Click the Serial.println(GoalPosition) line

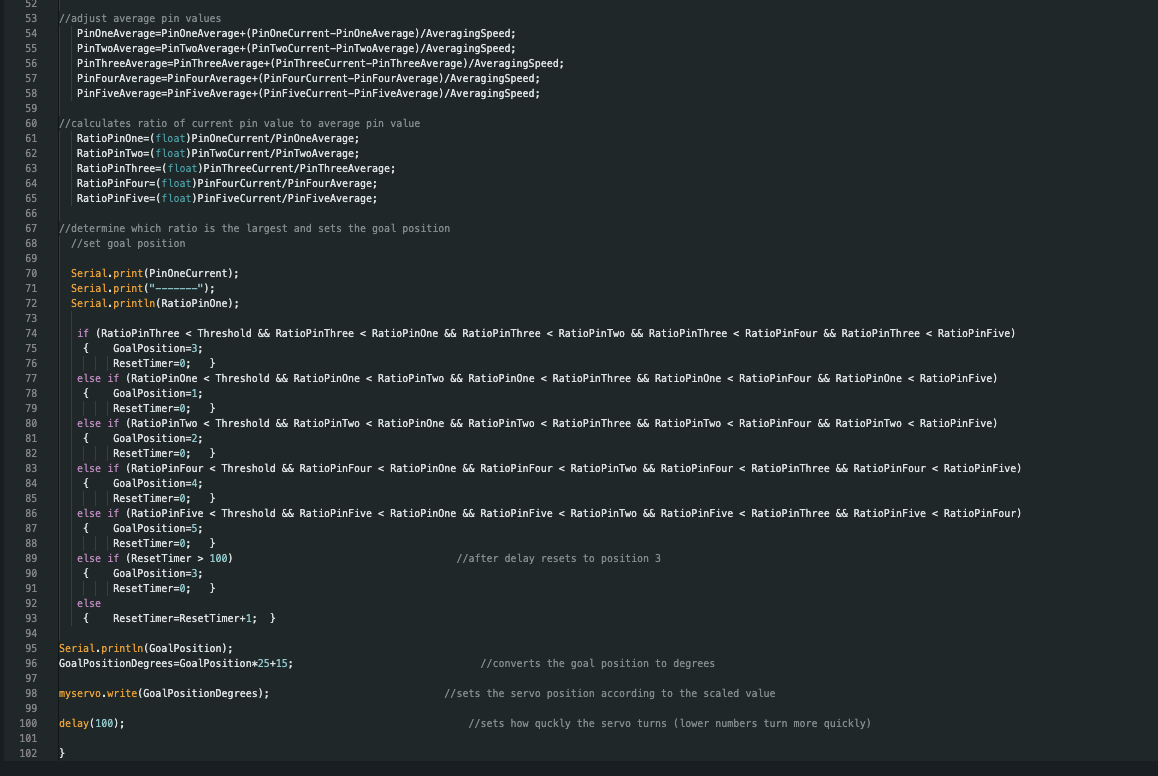click(x=146, y=648)
